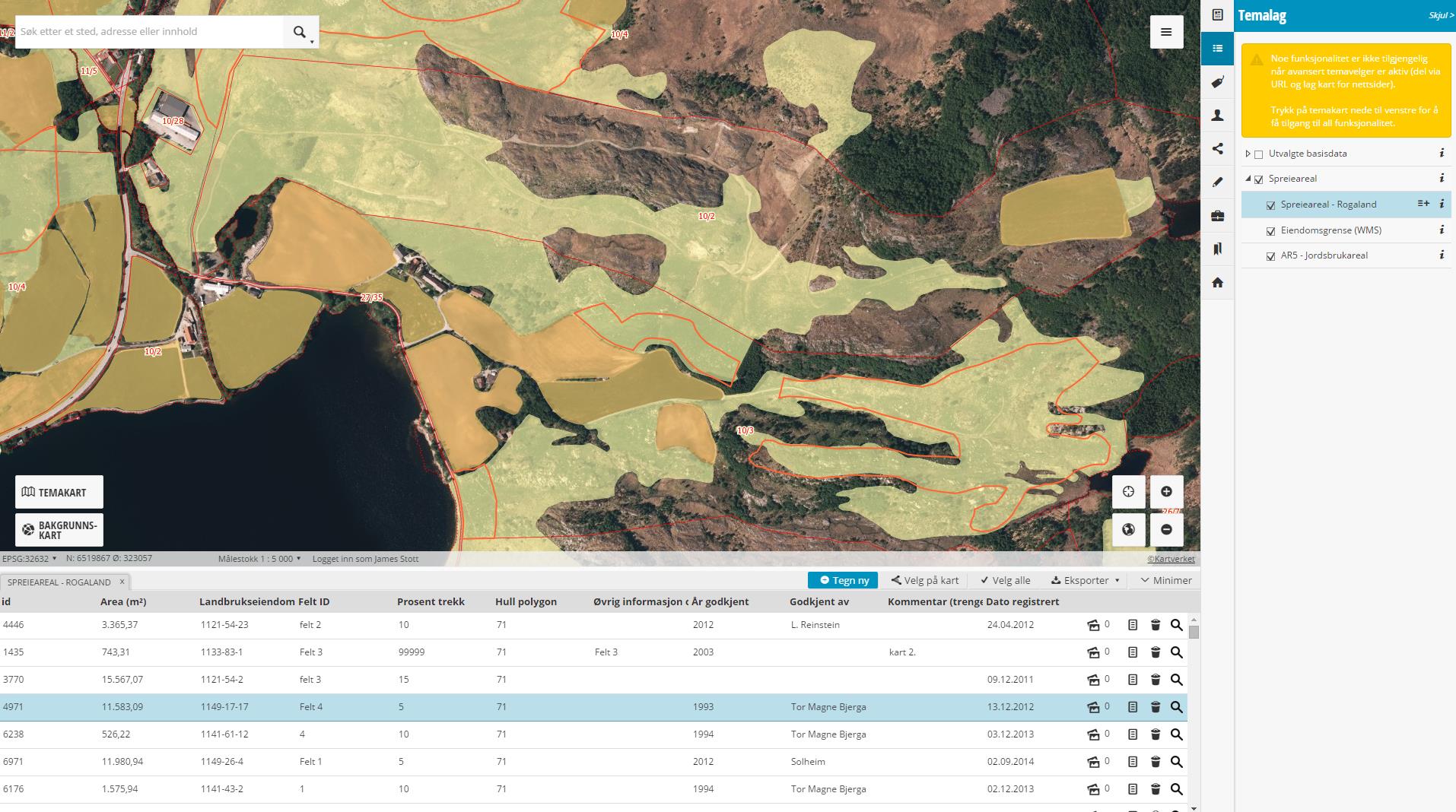Viewport: 1456px width, 812px height.
Task: Open the Målestokk 1 : 5 000 scale dropdown
Action: coord(259,559)
